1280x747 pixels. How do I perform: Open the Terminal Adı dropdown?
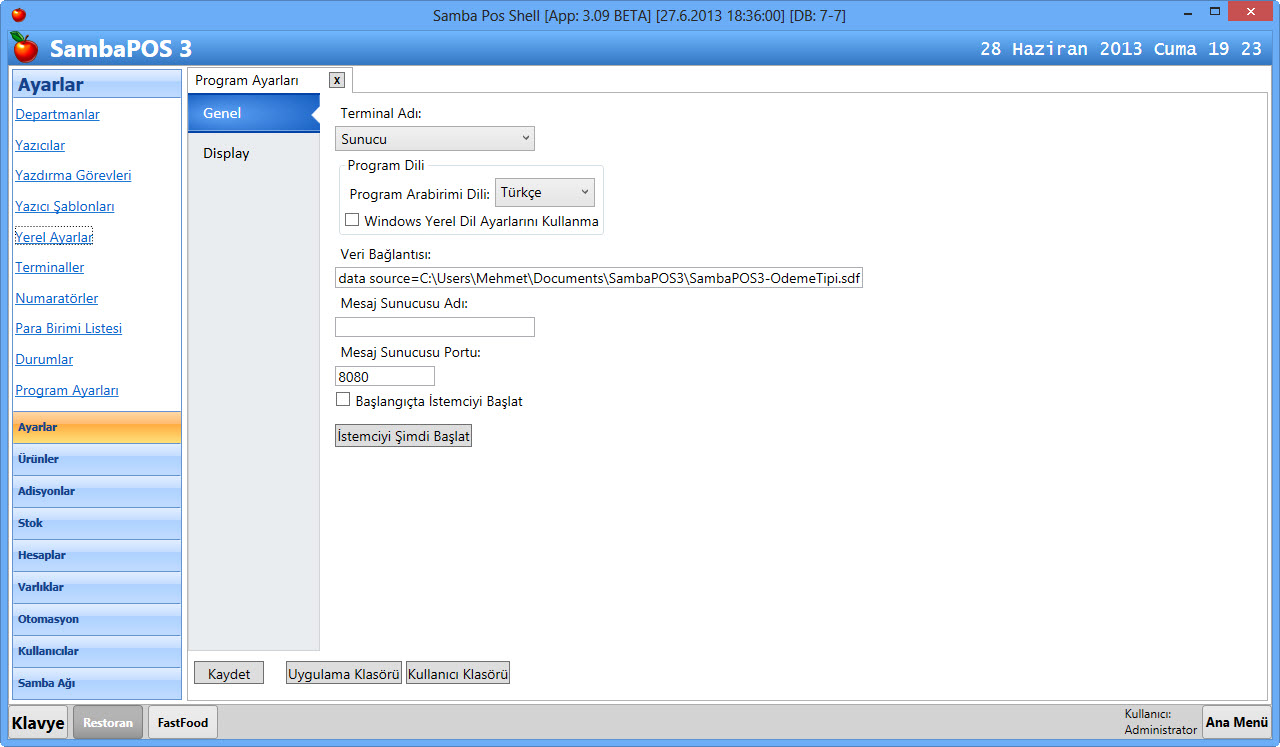[435, 139]
